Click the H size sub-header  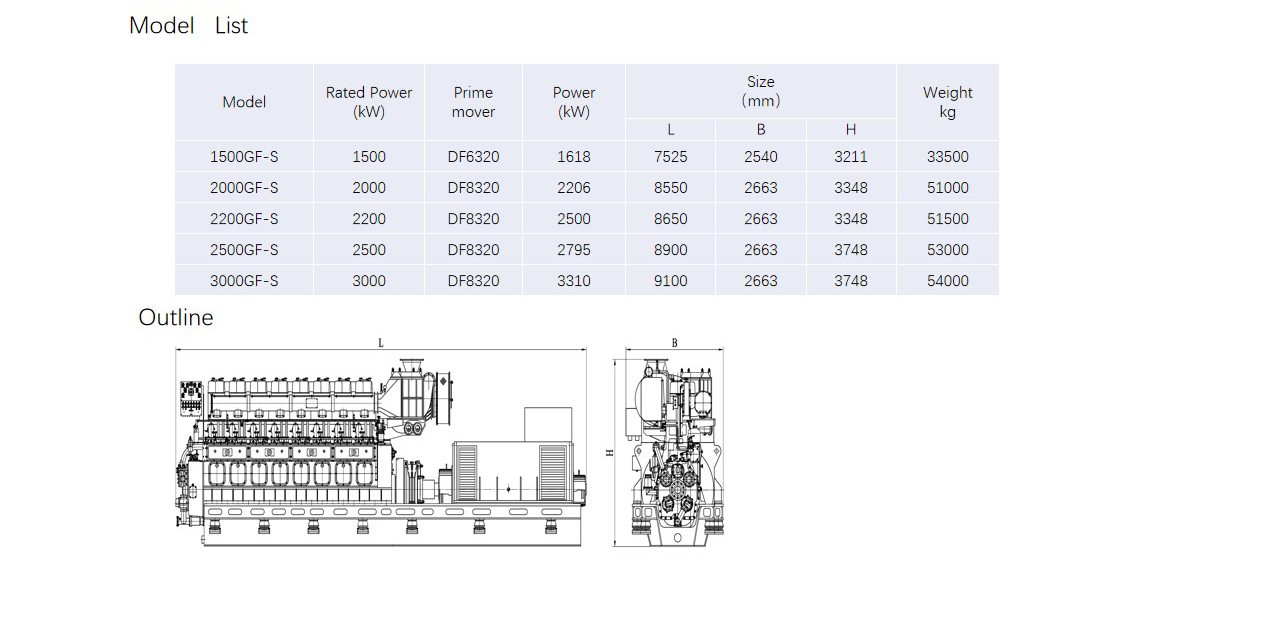click(851, 129)
